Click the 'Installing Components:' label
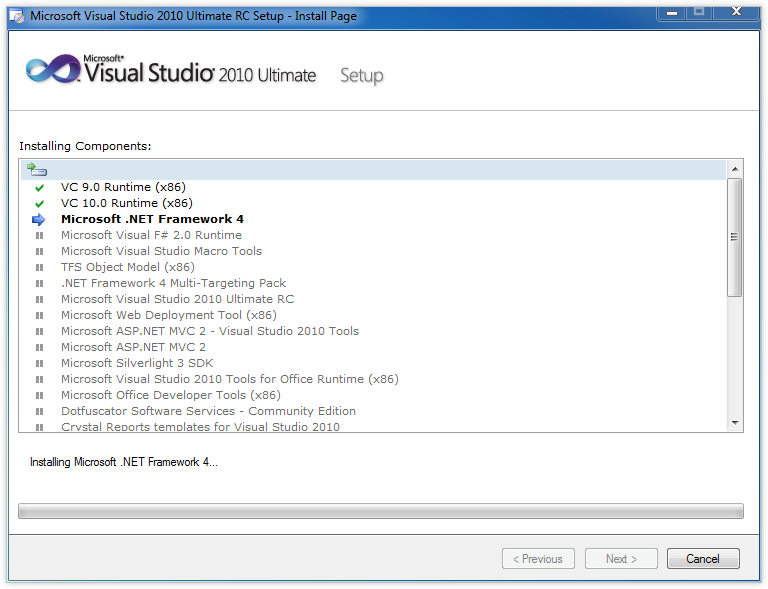The image size is (768, 589). point(85,146)
